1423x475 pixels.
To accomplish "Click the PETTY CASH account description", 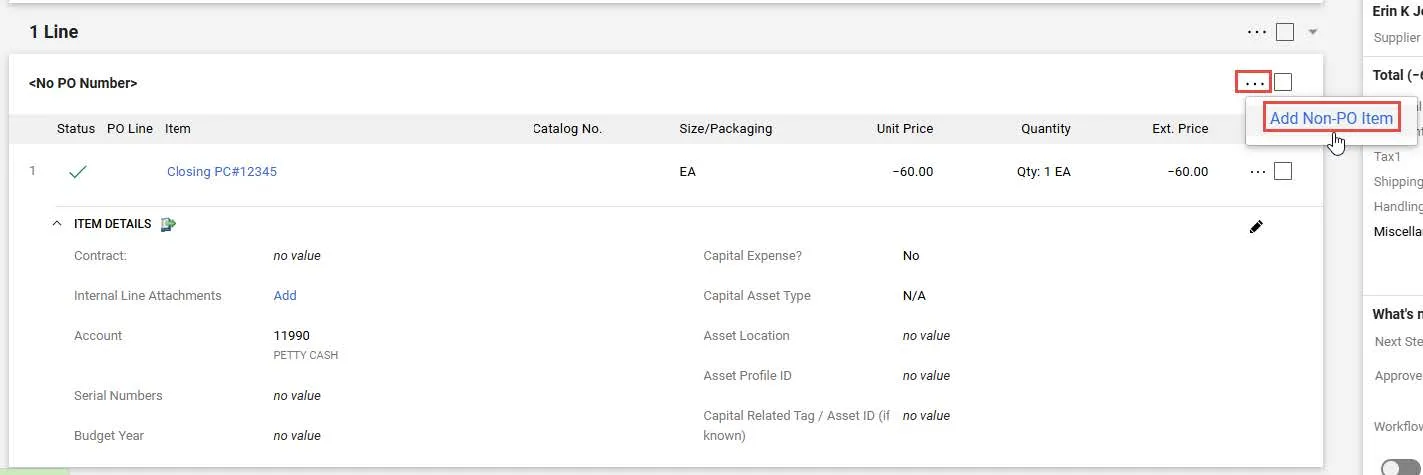I will point(306,355).
